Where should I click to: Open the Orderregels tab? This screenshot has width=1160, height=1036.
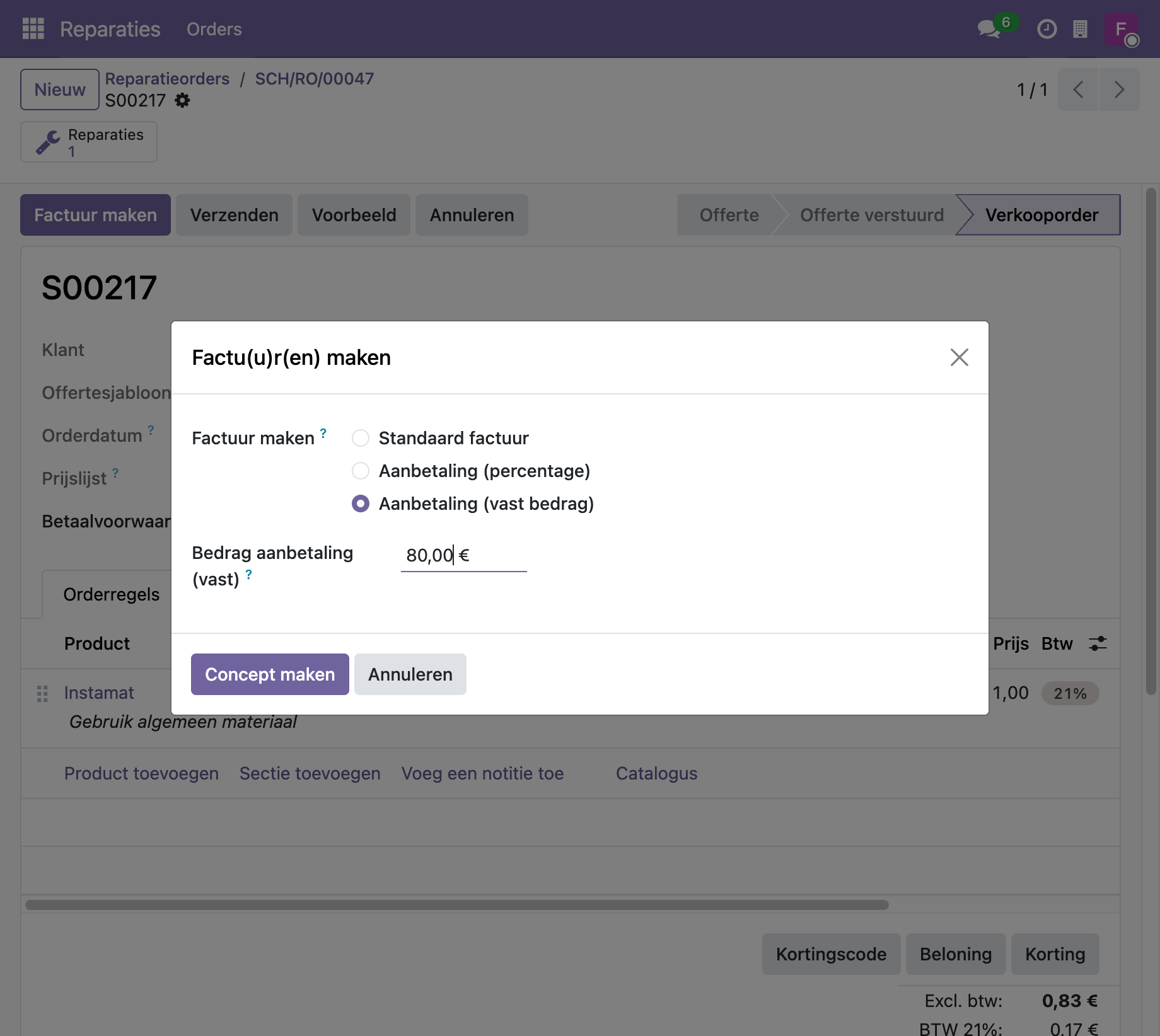pyautogui.click(x=111, y=594)
